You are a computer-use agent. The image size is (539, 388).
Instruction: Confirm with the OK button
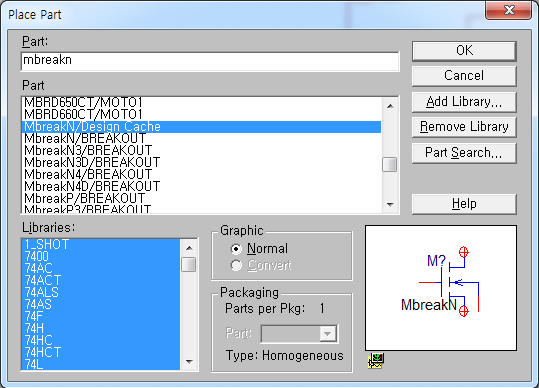coord(464,51)
